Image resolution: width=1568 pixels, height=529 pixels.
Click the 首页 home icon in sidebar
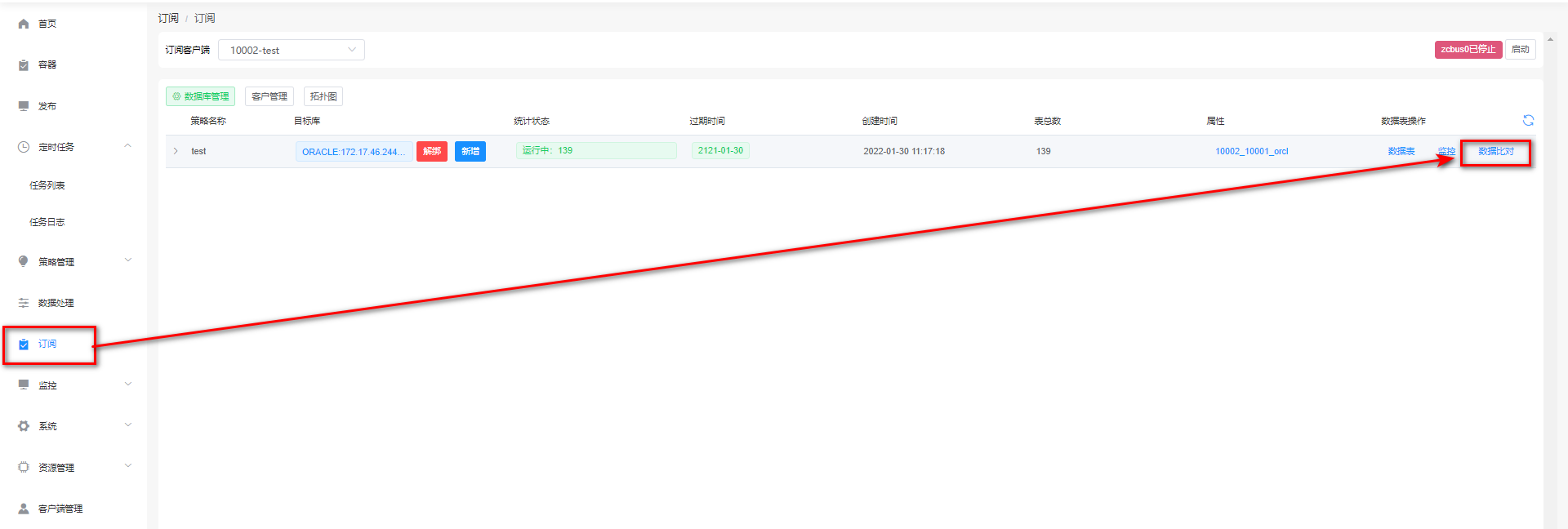point(24,24)
